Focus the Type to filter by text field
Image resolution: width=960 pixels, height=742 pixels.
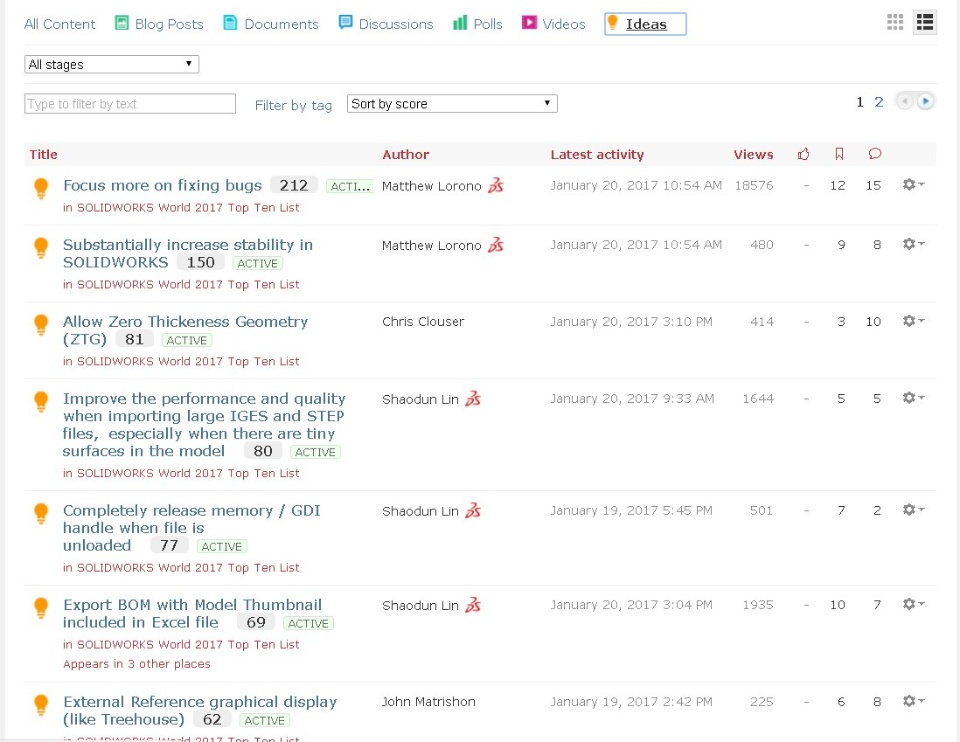pyautogui.click(x=130, y=103)
